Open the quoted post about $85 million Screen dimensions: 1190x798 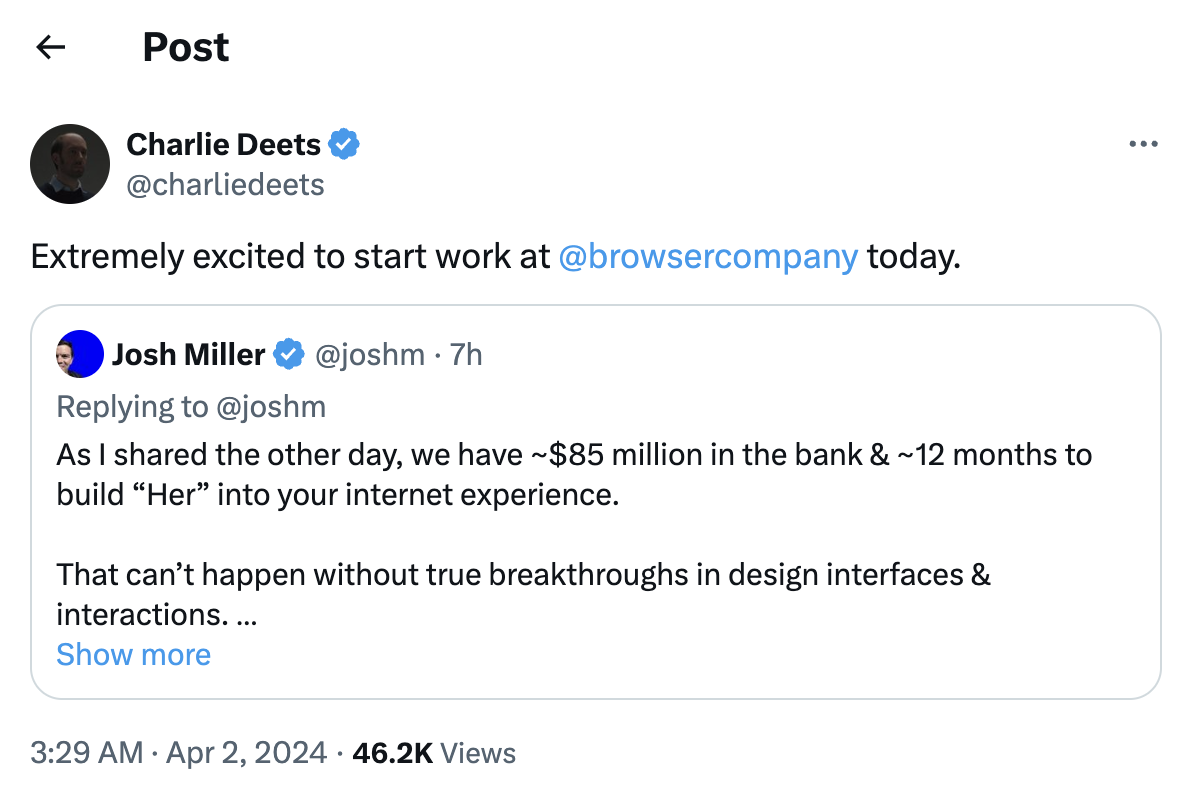coord(596,502)
